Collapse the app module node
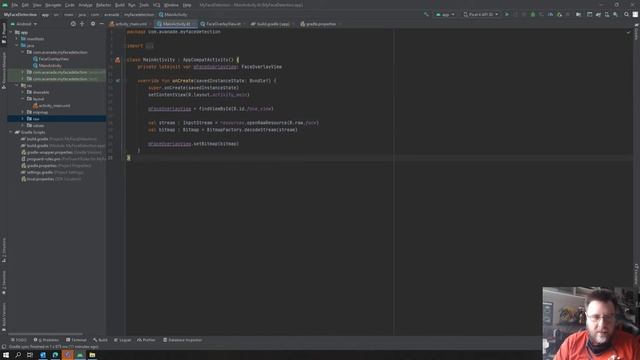640x360 pixels. [x=11, y=32]
